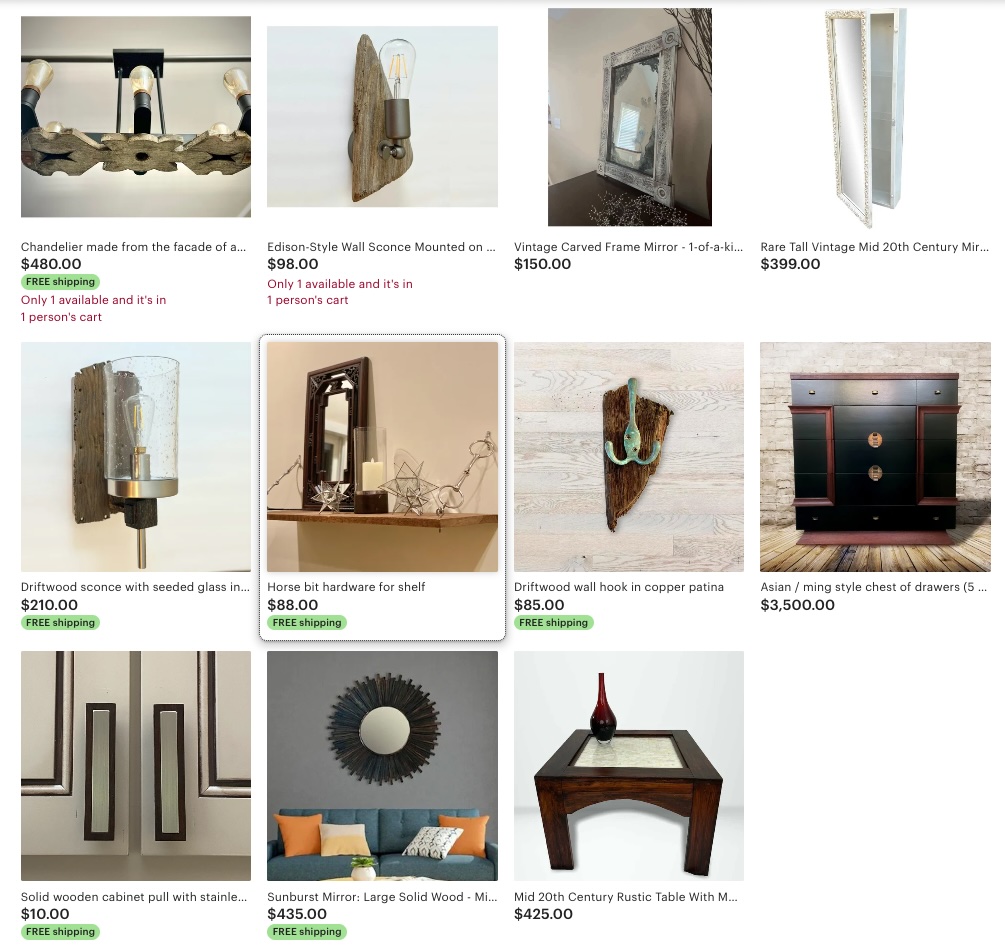Open the Edison-Style Wall Sconce image

click(382, 117)
